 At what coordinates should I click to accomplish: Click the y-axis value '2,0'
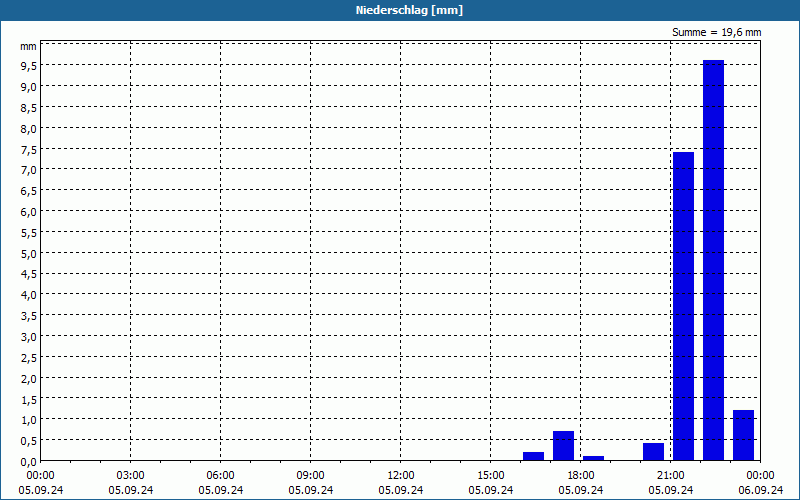29,379
